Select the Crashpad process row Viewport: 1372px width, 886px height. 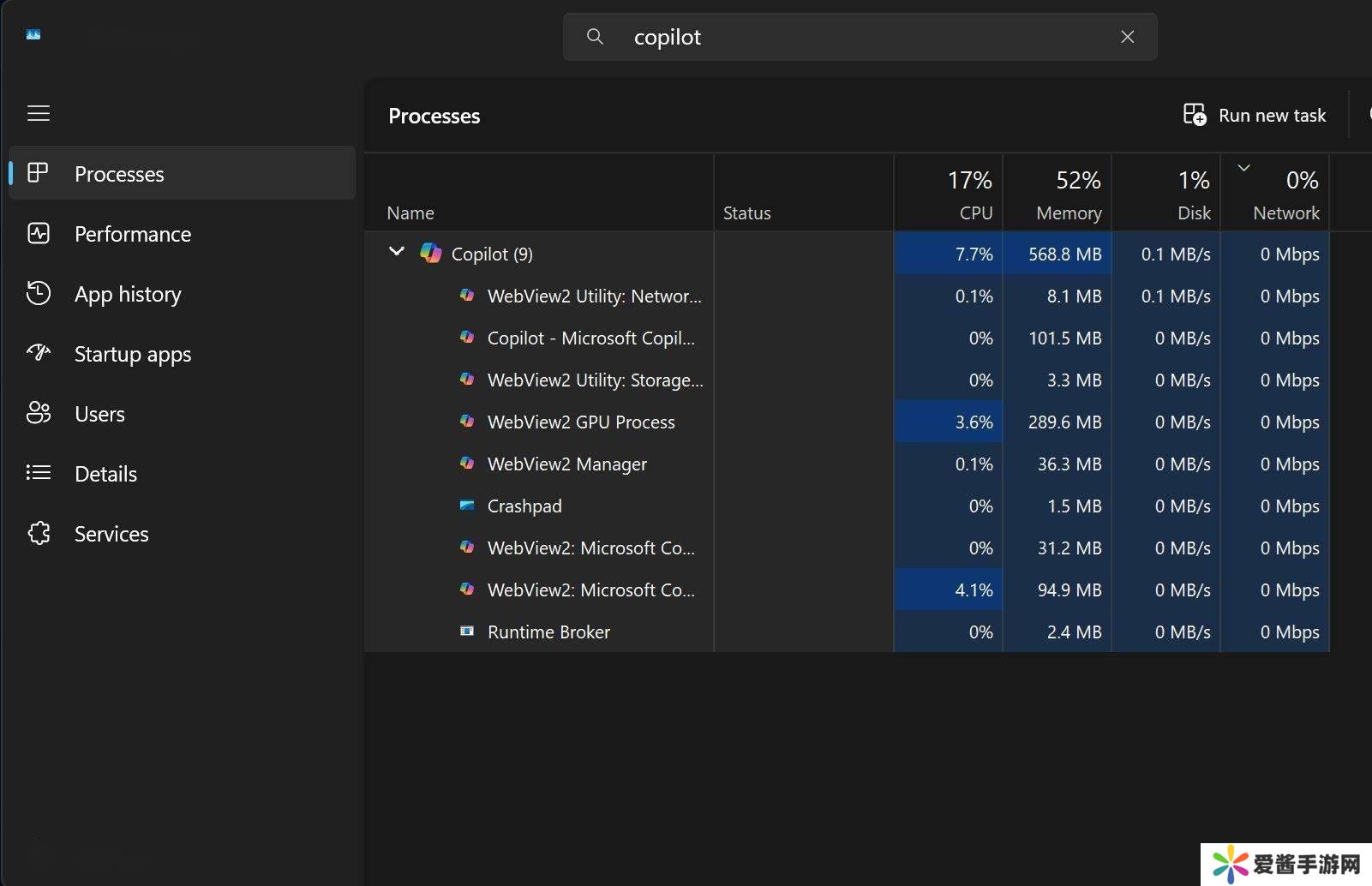pyautogui.click(x=524, y=506)
